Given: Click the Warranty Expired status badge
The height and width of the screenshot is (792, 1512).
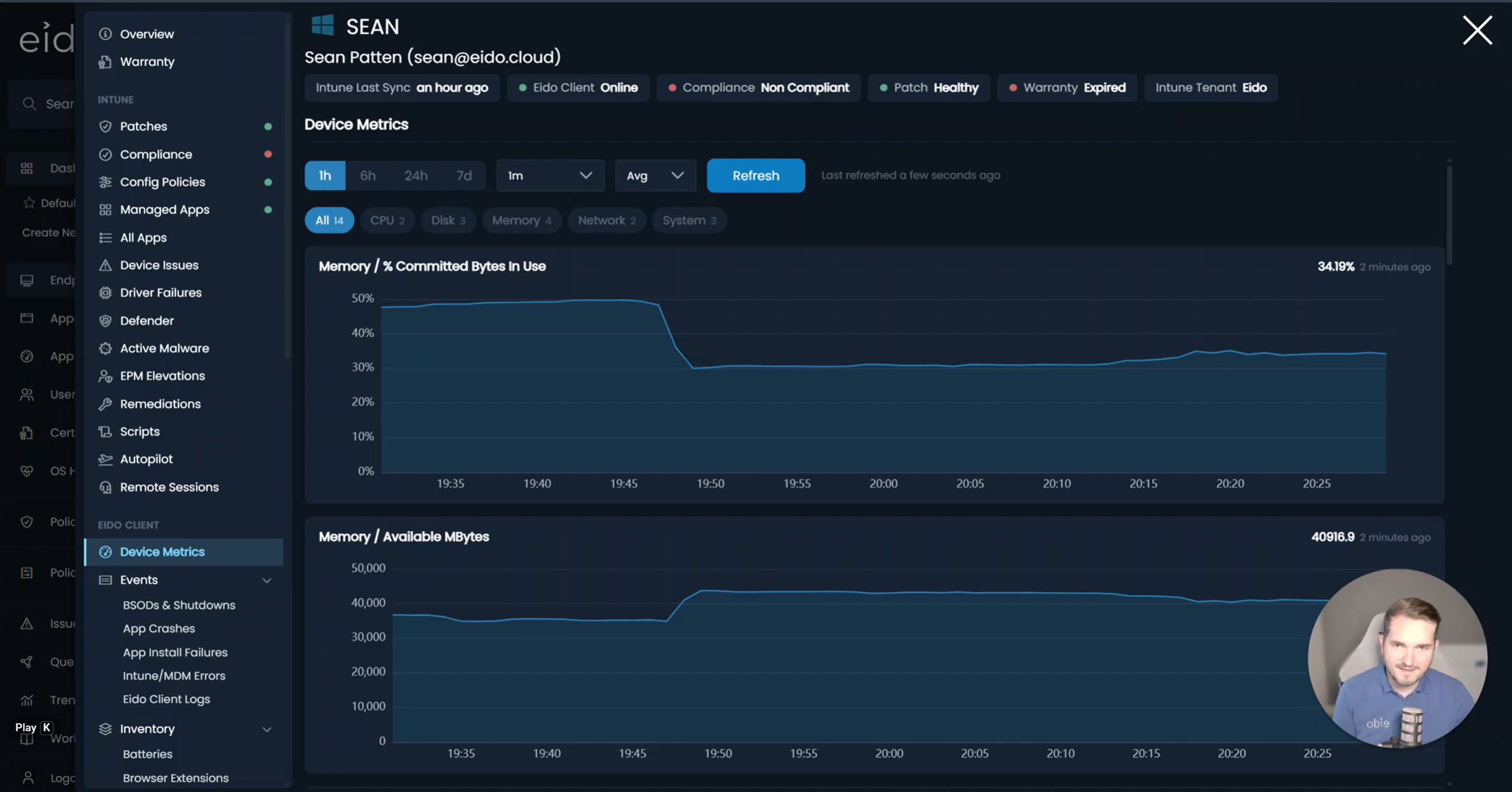Looking at the screenshot, I should pos(1067,88).
